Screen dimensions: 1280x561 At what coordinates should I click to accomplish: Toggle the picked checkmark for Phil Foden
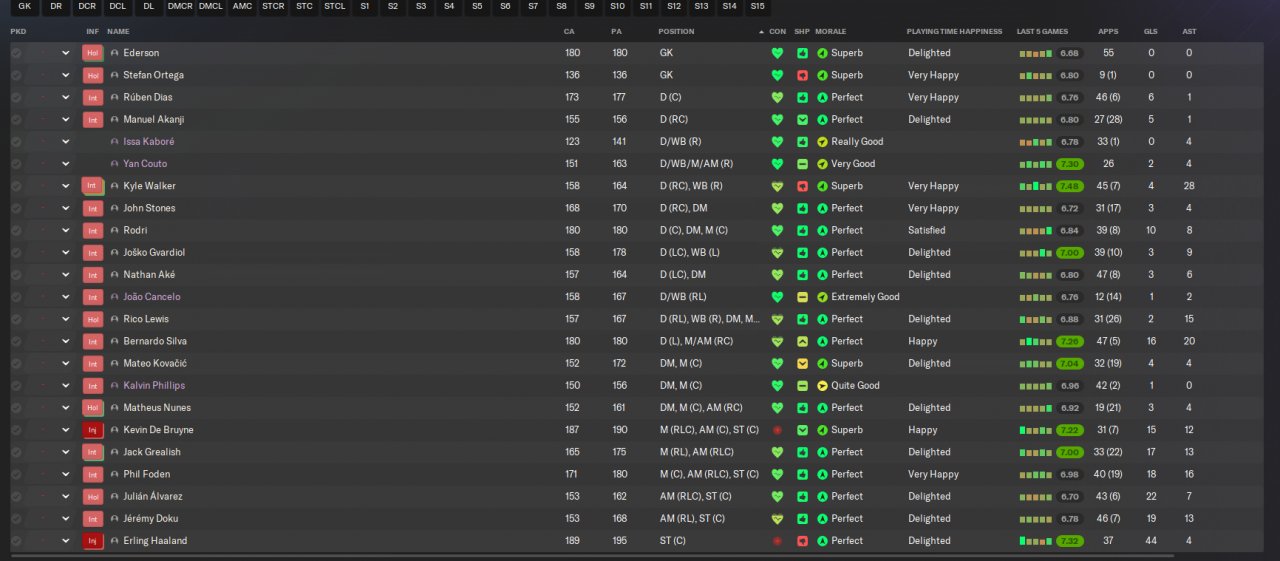click(x=16, y=474)
